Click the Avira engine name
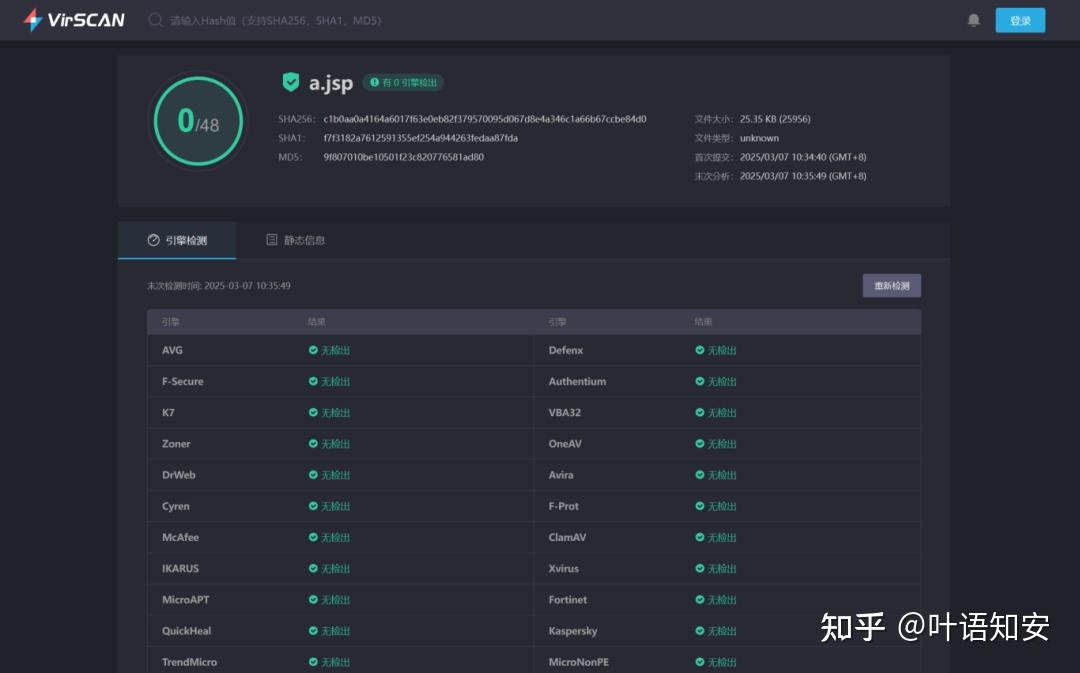1080x673 pixels. 561,475
